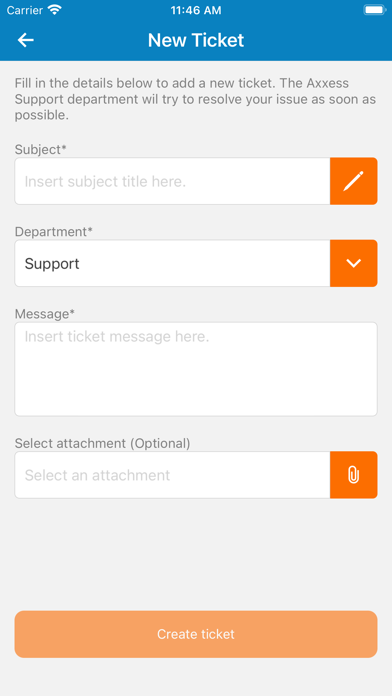Tap the Carrier text in status bar
Image resolution: width=392 pixels, height=696 pixels.
pos(25,10)
